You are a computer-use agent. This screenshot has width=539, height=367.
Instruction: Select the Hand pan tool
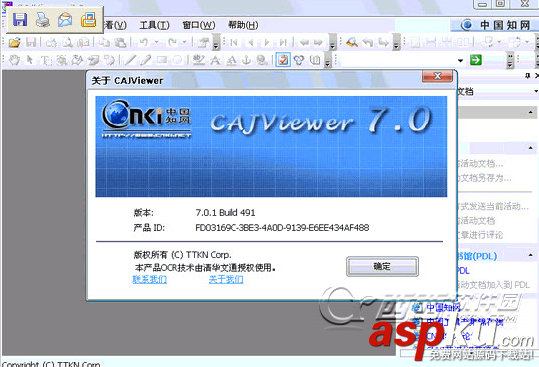pos(14,60)
